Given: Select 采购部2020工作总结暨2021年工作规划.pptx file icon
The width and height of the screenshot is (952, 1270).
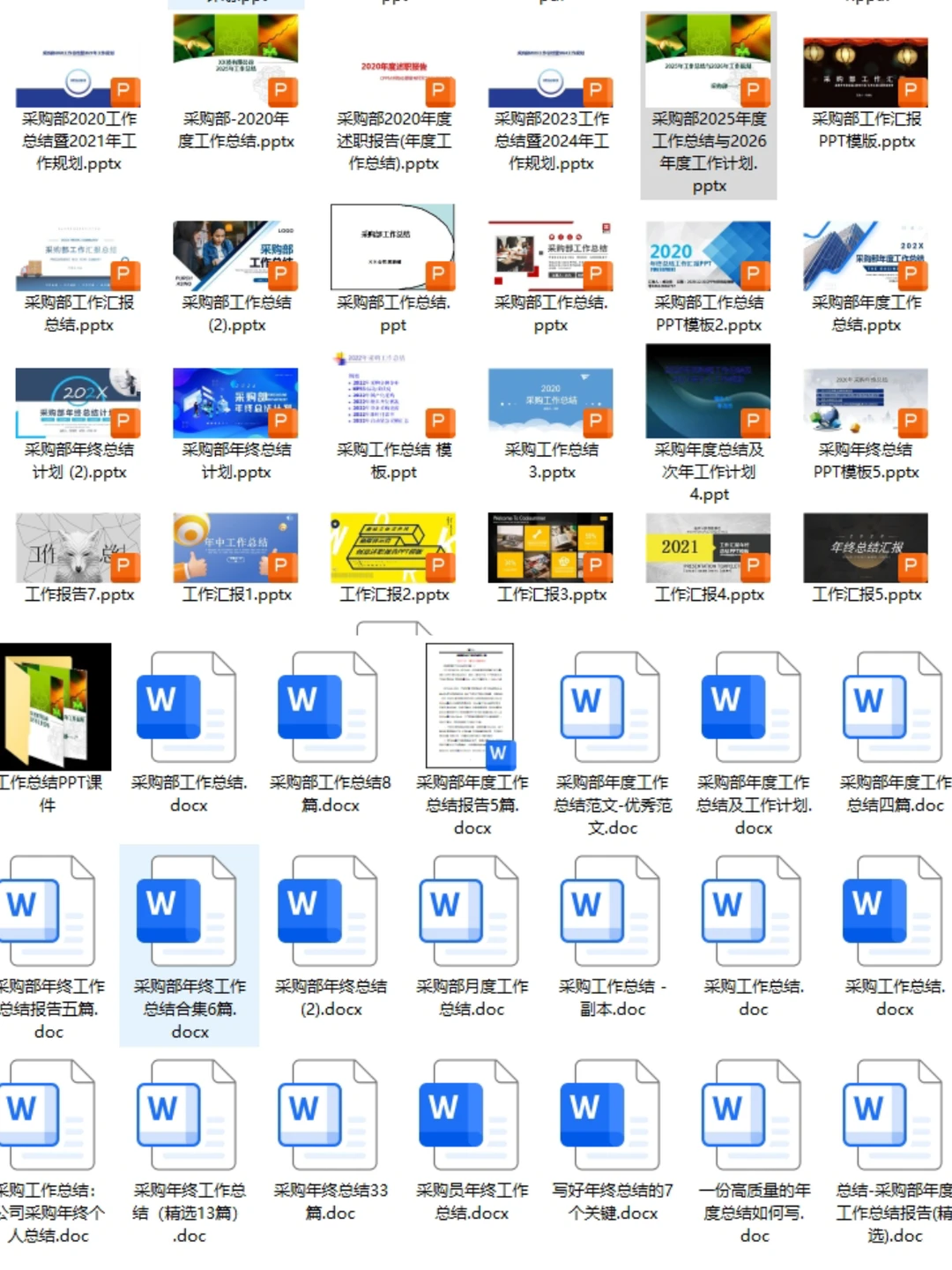Looking at the screenshot, I should click(x=78, y=74).
